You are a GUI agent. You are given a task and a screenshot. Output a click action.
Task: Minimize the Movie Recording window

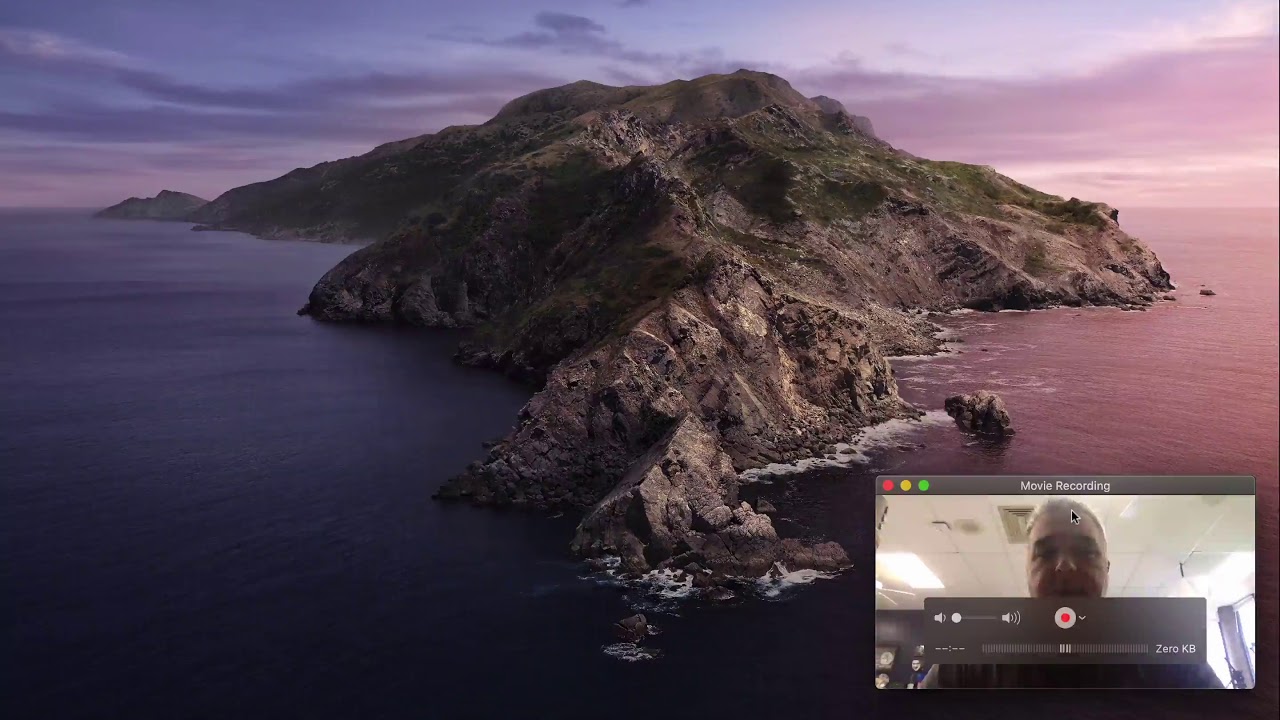click(906, 486)
